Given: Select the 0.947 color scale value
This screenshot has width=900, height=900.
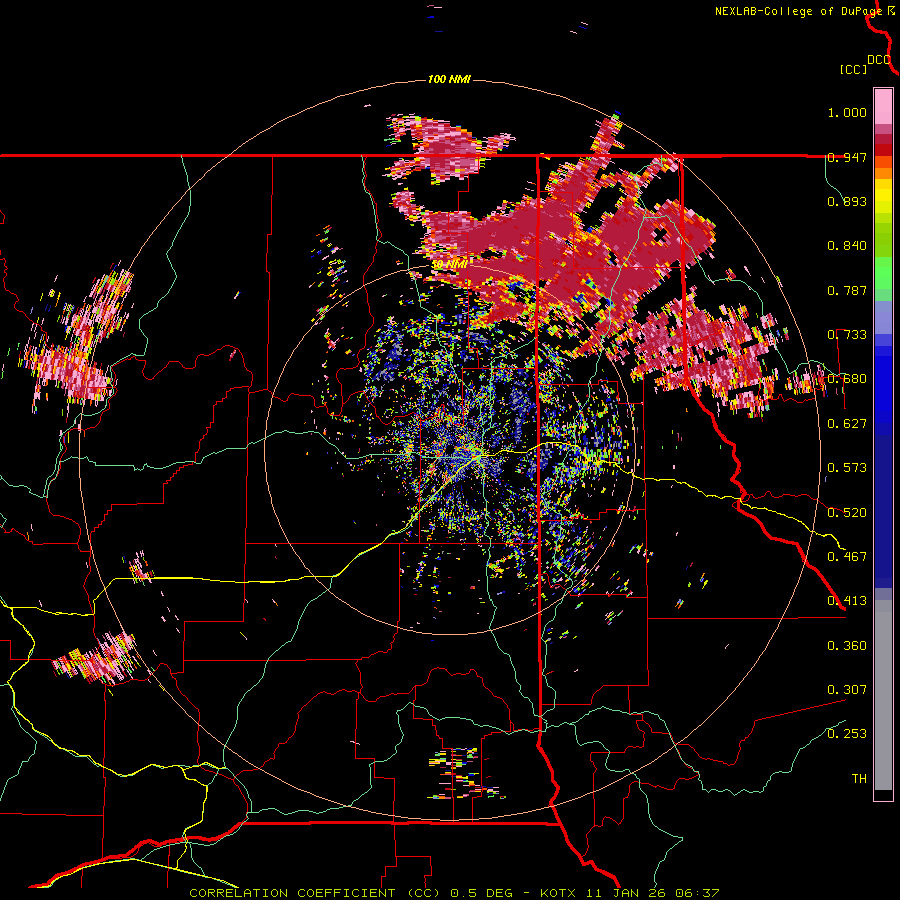Looking at the screenshot, I should pyautogui.click(x=847, y=157).
